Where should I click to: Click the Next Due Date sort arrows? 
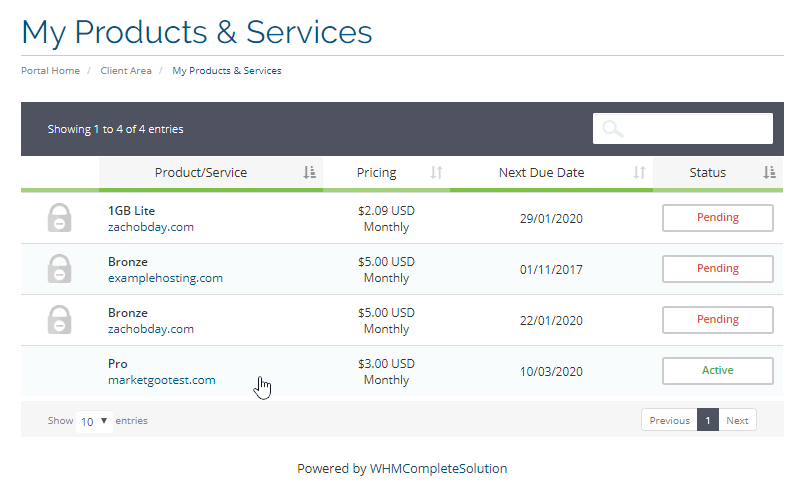639,173
